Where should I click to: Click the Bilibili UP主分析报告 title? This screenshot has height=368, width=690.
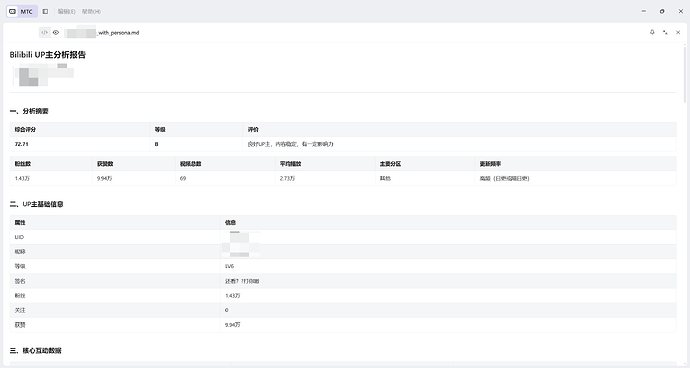[48, 55]
